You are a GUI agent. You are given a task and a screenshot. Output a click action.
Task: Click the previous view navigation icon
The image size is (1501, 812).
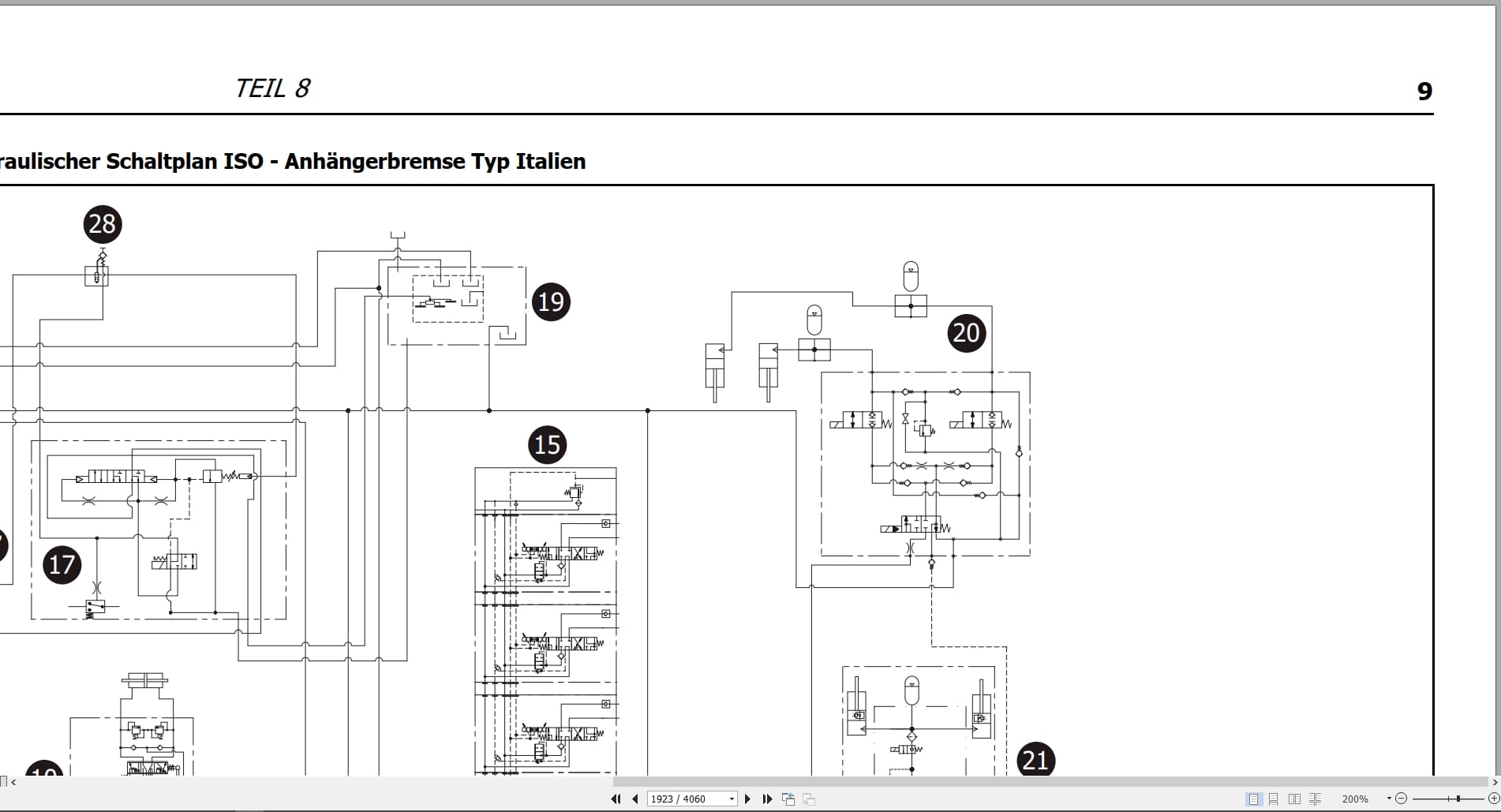788,799
